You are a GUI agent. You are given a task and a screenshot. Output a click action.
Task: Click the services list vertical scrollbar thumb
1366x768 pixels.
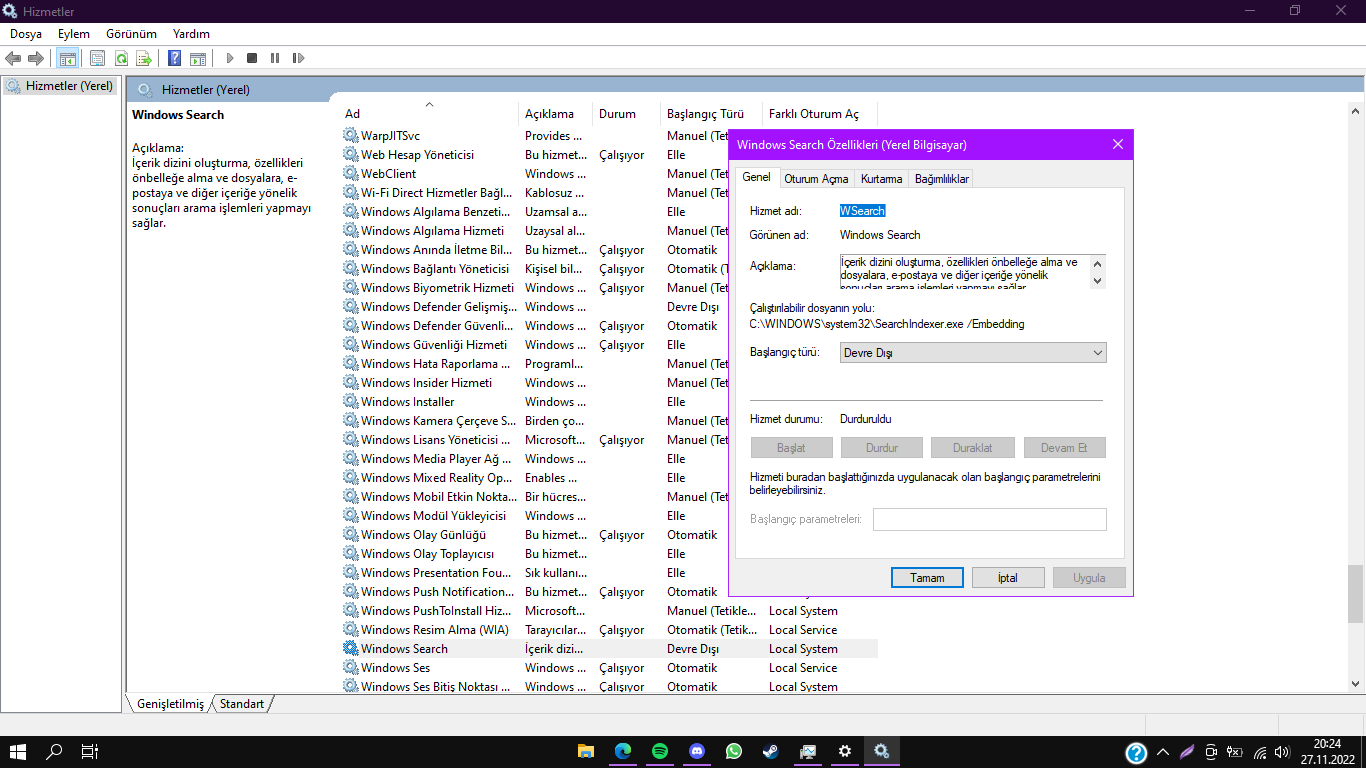click(x=1356, y=593)
